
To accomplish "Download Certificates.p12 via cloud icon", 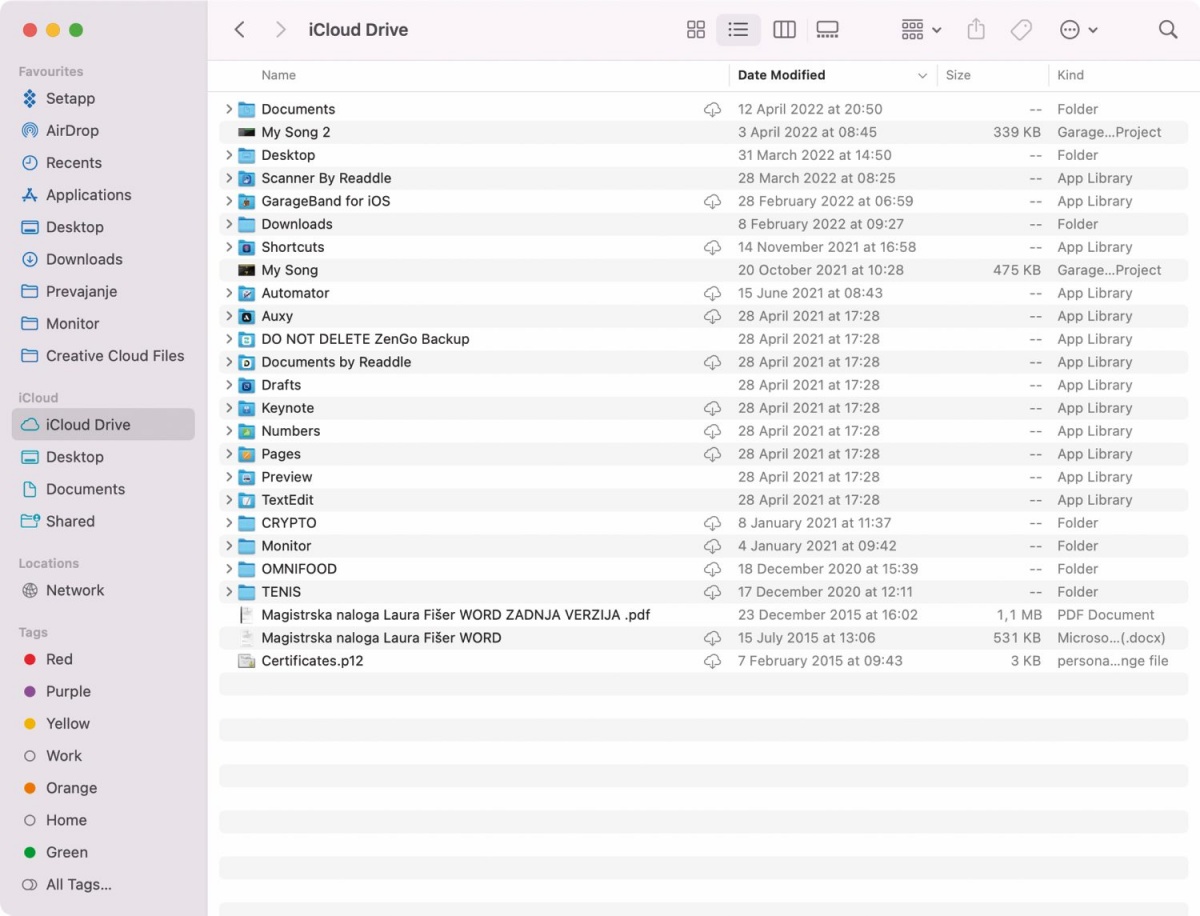I will [x=712, y=661].
